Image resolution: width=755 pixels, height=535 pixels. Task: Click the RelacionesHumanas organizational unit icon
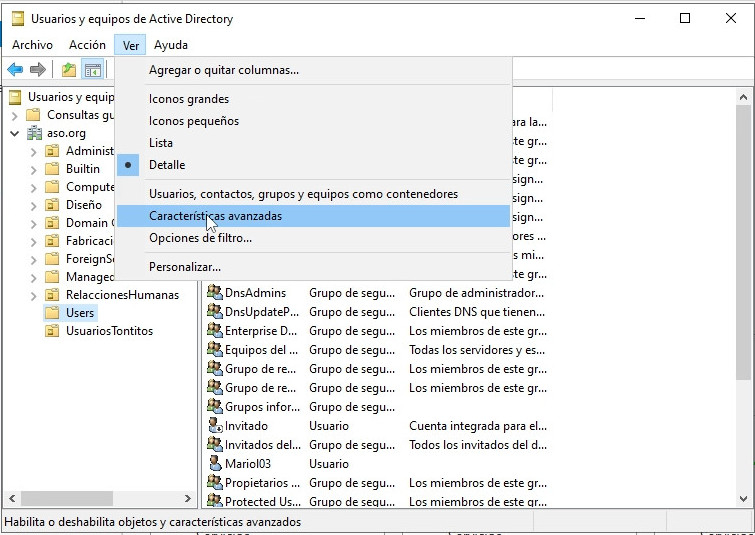click(x=52, y=295)
